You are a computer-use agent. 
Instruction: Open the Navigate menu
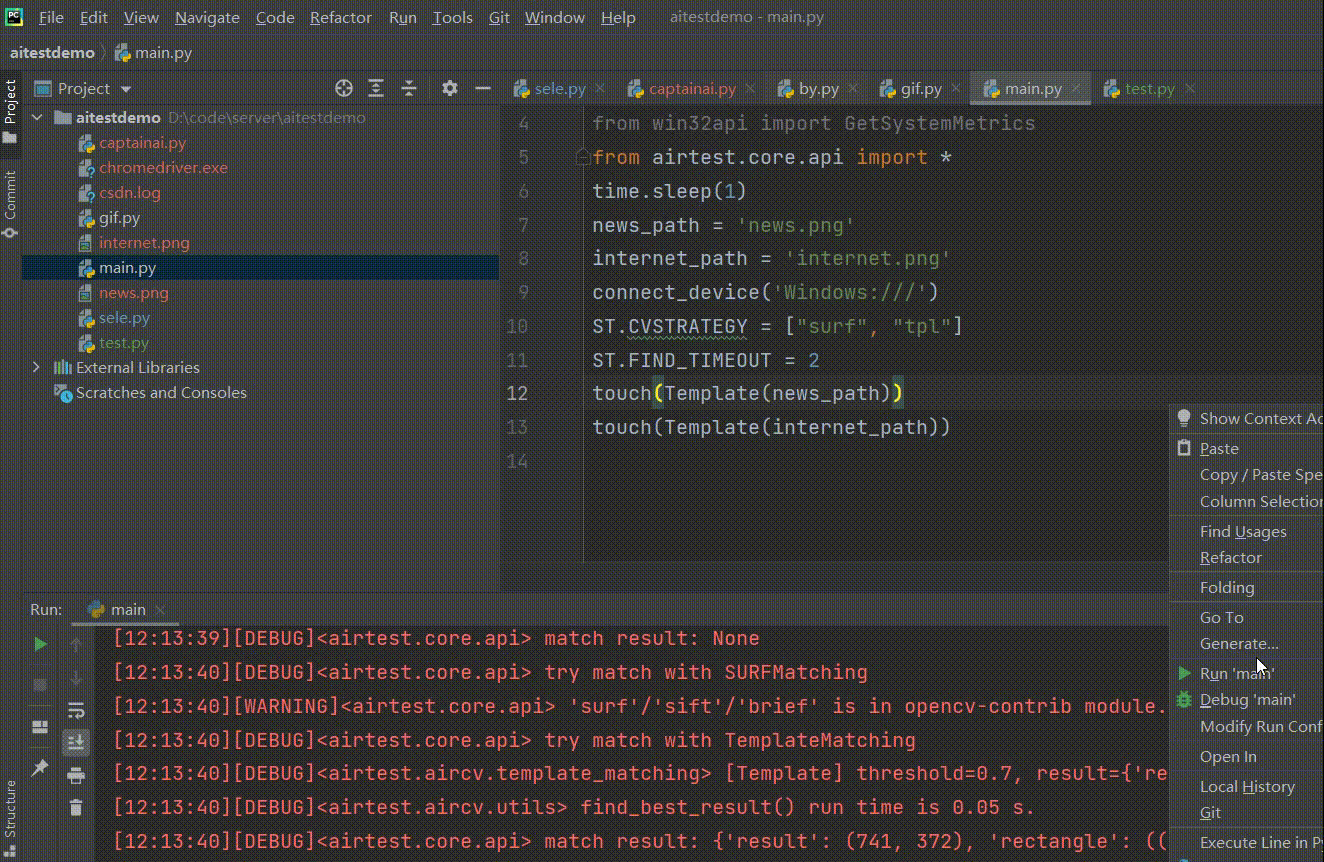point(207,17)
